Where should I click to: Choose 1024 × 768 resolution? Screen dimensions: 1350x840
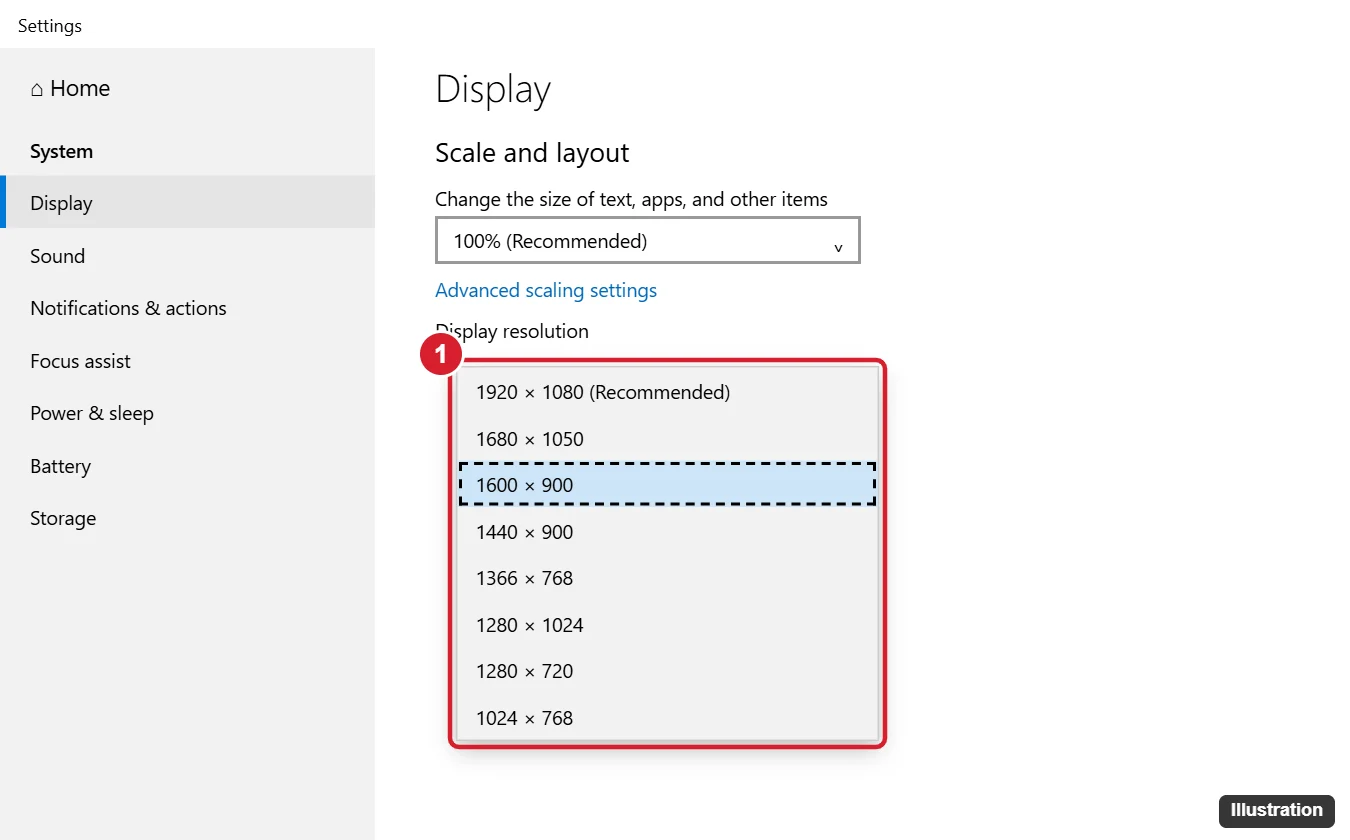667,718
